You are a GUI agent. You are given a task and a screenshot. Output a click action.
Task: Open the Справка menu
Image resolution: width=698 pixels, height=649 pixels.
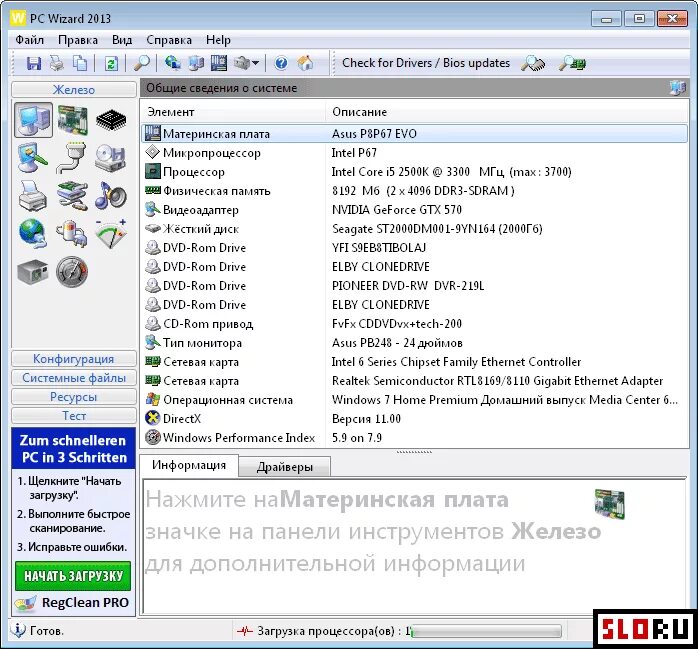pos(169,40)
